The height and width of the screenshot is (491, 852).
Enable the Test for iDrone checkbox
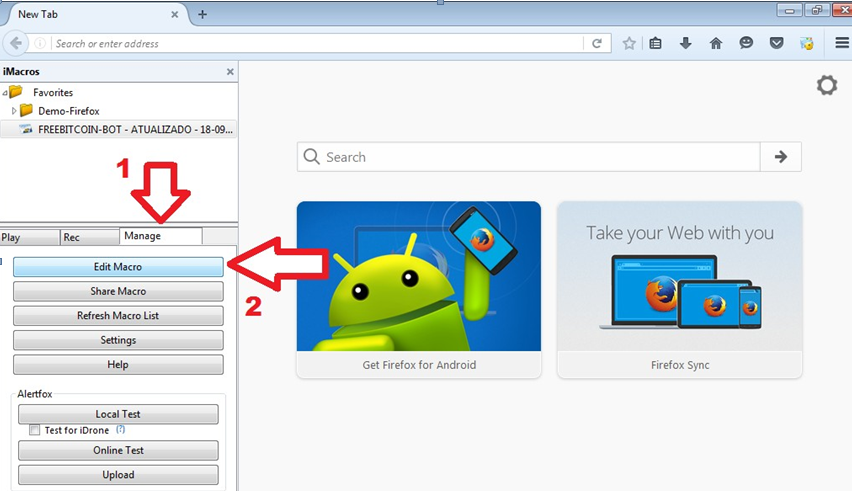coord(35,430)
